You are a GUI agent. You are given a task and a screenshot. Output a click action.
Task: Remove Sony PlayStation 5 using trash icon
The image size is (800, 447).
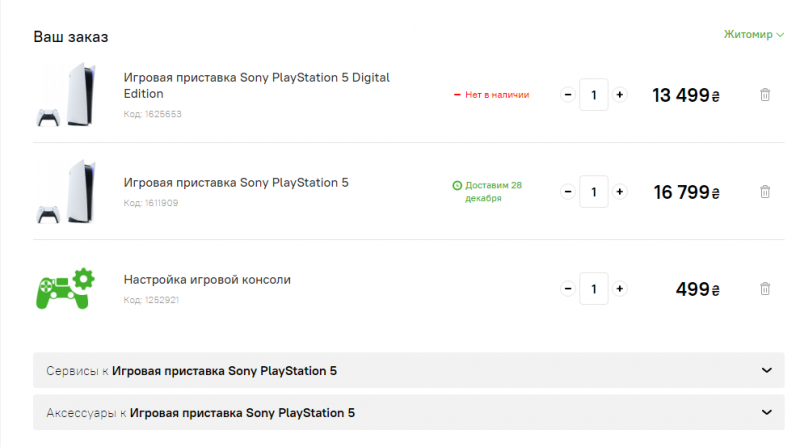(765, 191)
